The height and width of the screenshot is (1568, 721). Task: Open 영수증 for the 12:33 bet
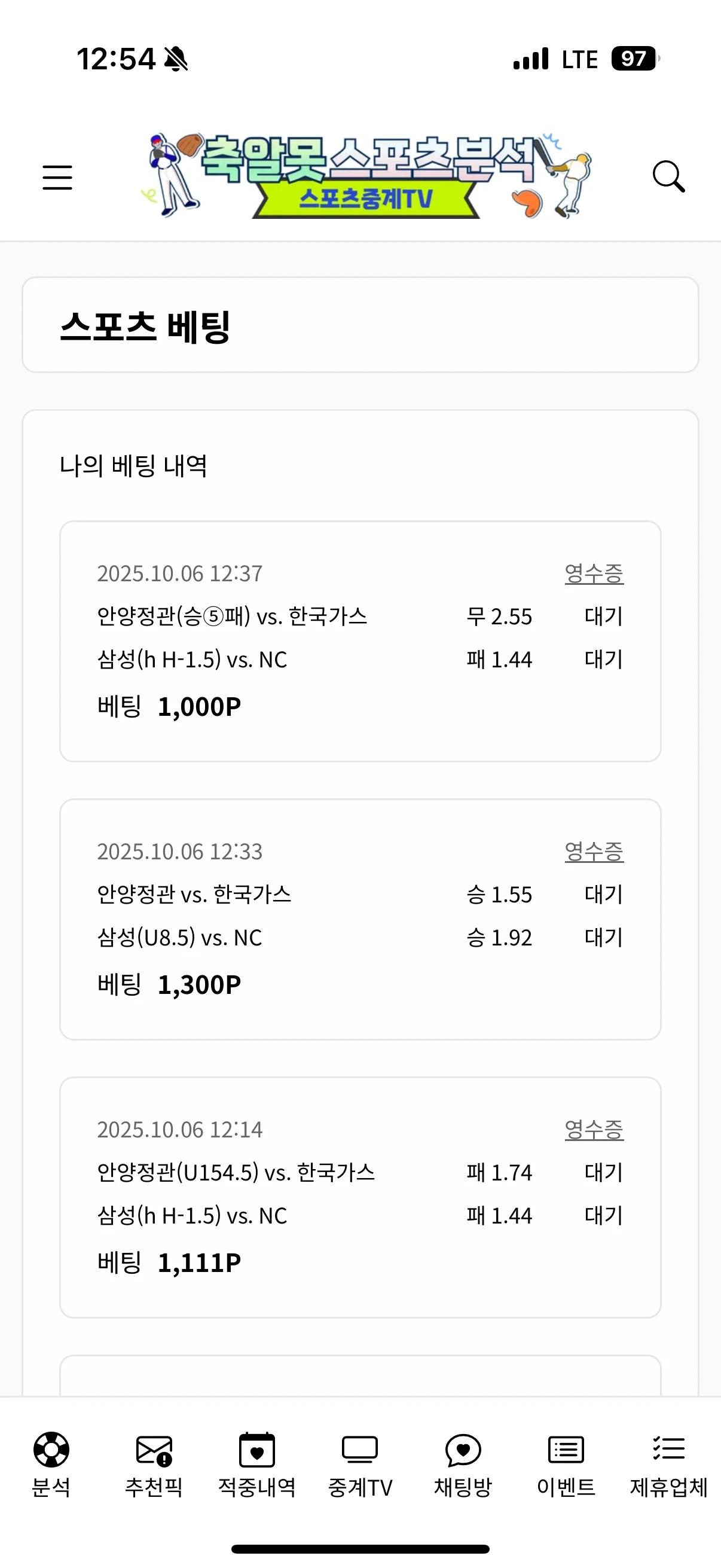(x=594, y=852)
